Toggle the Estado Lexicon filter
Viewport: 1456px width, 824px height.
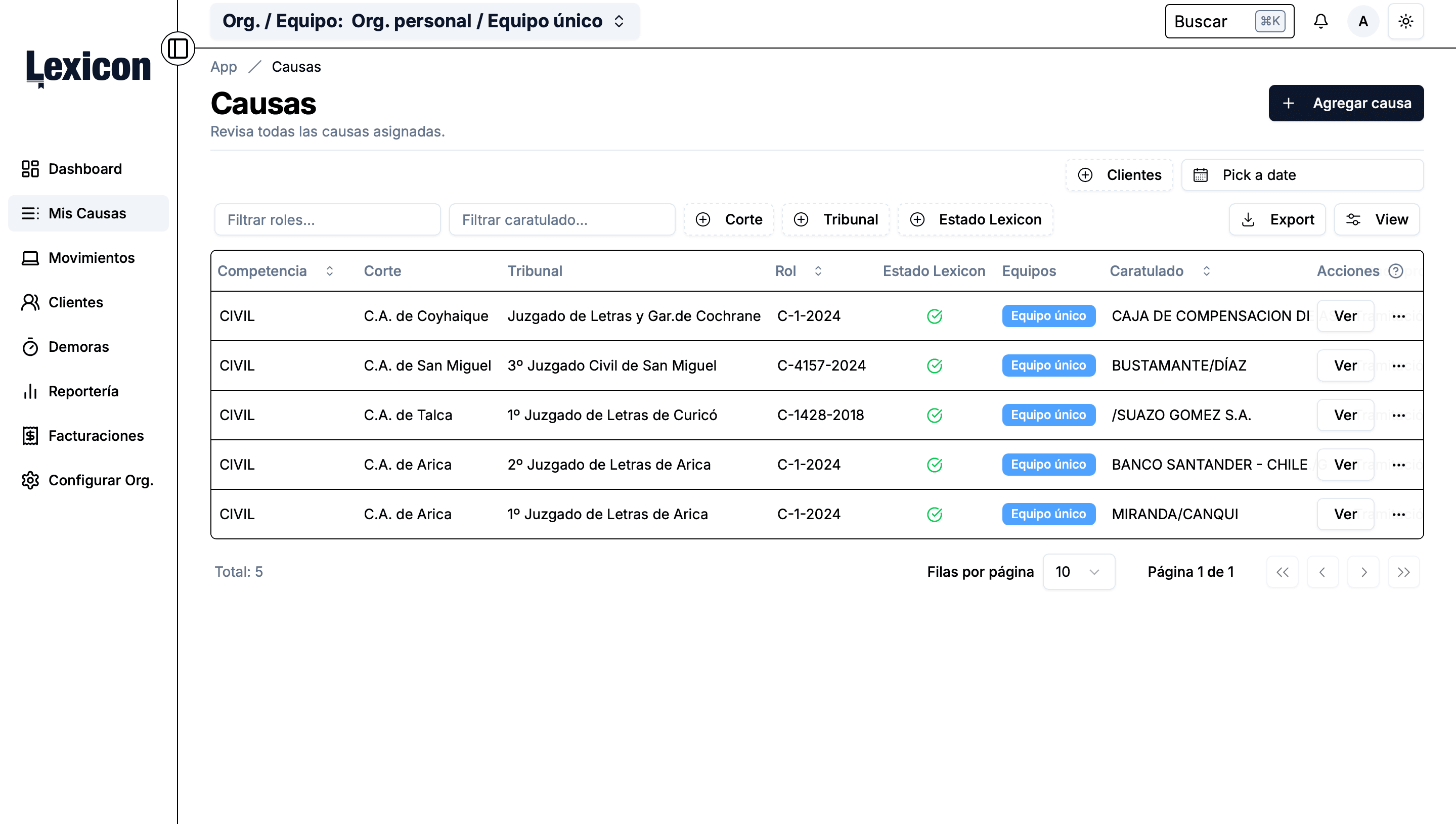976,219
